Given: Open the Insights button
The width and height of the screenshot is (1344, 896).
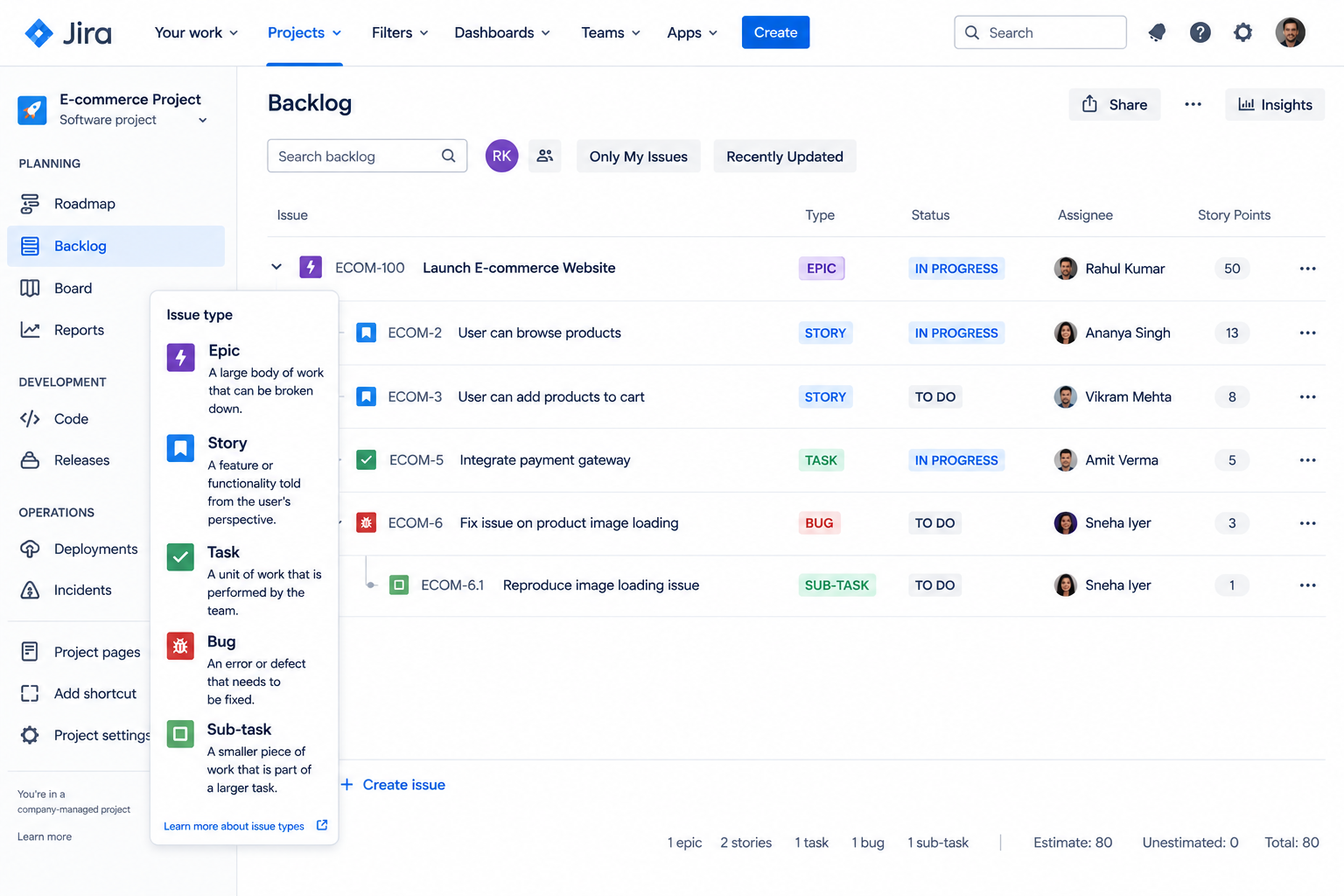Looking at the screenshot, I should coord(1275,104).
